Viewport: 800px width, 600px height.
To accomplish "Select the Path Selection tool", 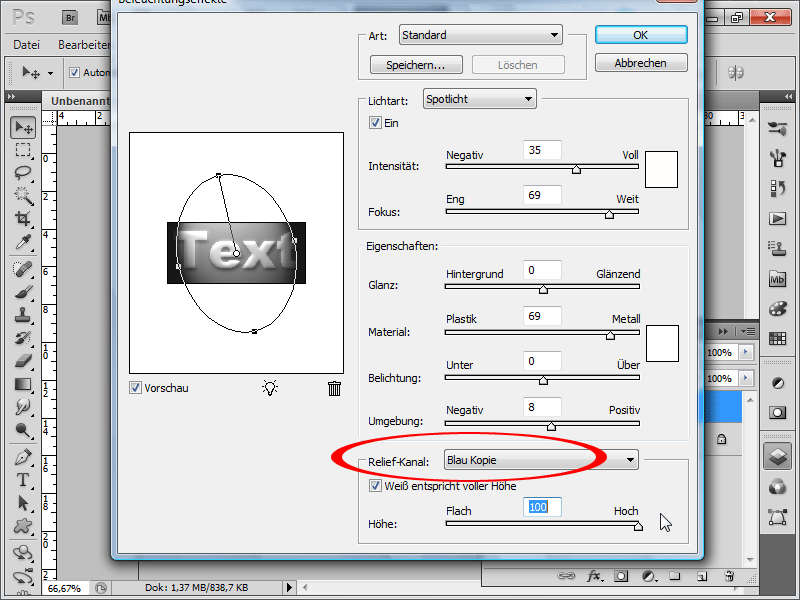I will 23,503.
